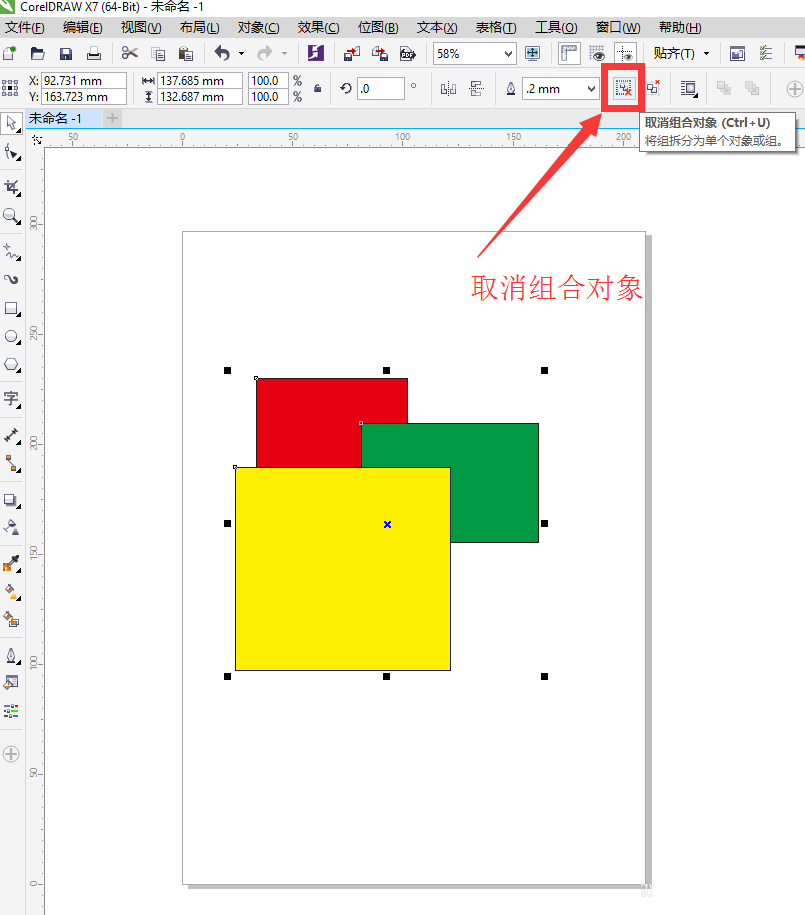This screenshot has width=805, height=915.
Task: Select the Crop tool
Action: [12, 187]
